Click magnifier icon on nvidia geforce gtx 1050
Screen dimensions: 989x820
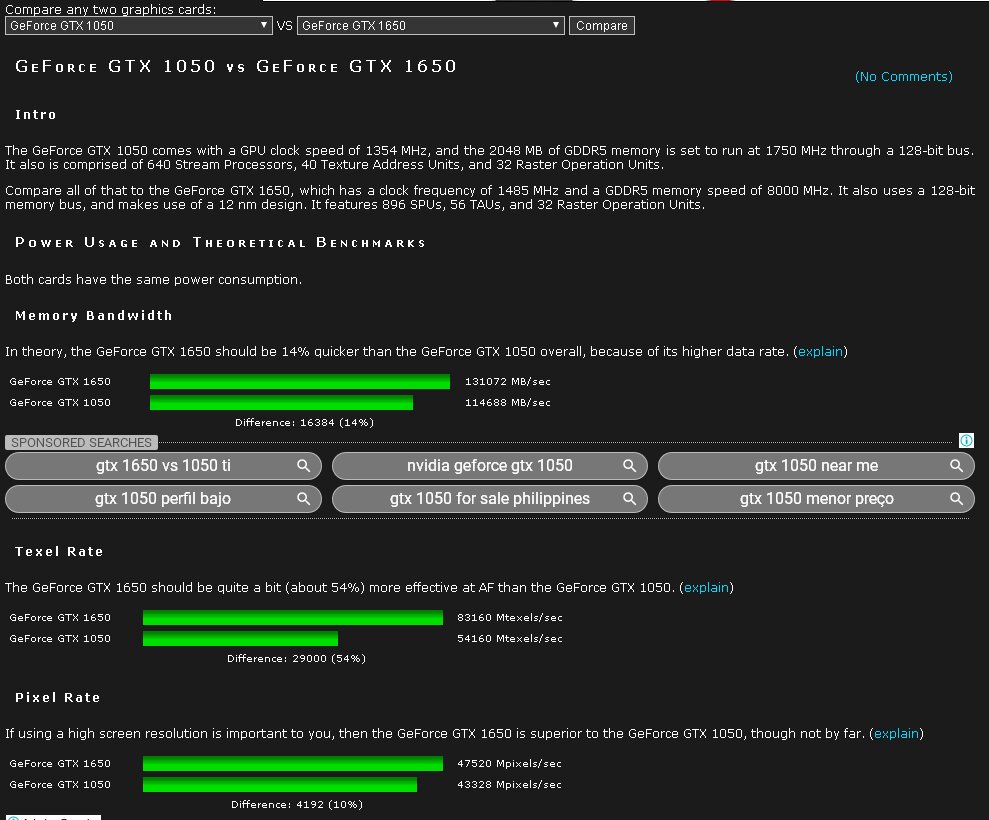point(629,466)
